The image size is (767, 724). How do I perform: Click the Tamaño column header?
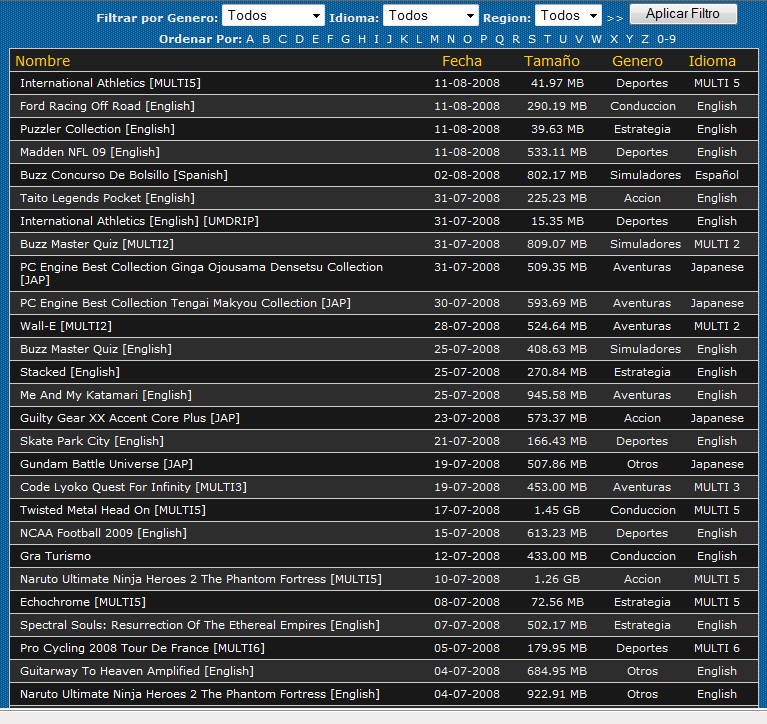552,61
